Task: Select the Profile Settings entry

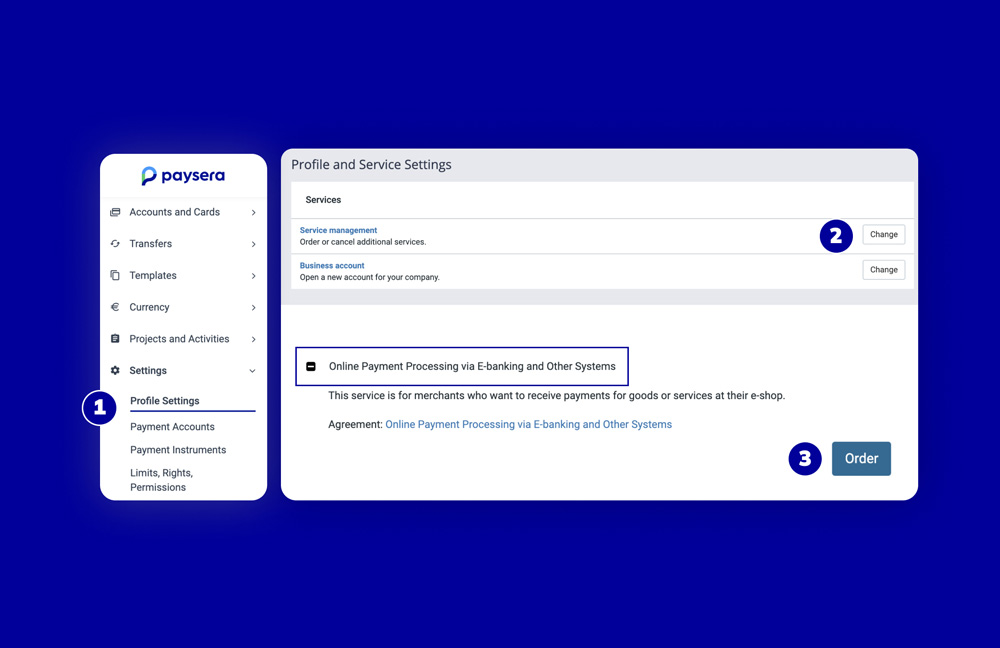Action: tap(163, 401)
